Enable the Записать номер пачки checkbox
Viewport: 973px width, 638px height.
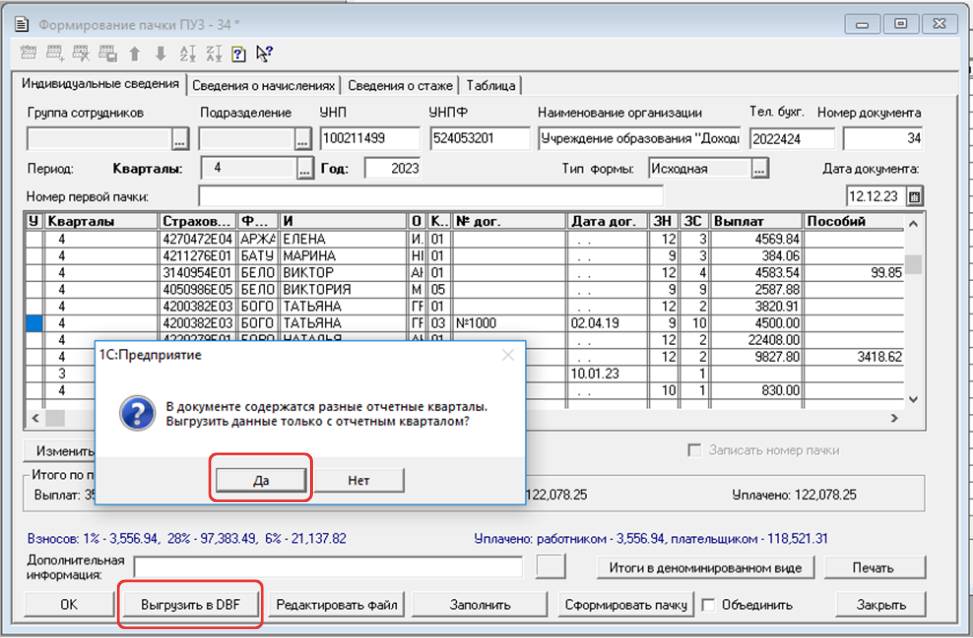(694, 450)
